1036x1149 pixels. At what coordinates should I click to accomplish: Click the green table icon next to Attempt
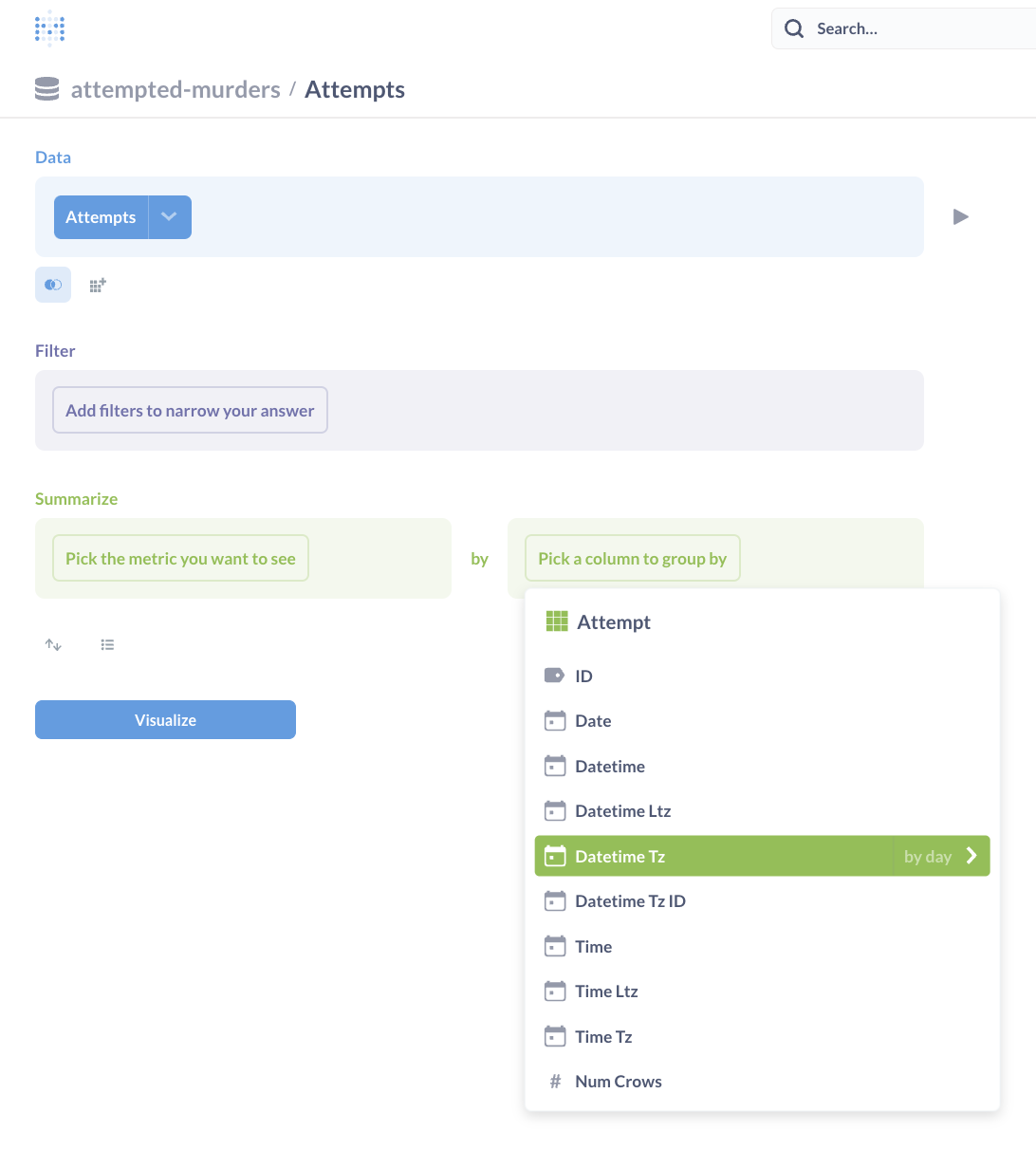(555, 621)
